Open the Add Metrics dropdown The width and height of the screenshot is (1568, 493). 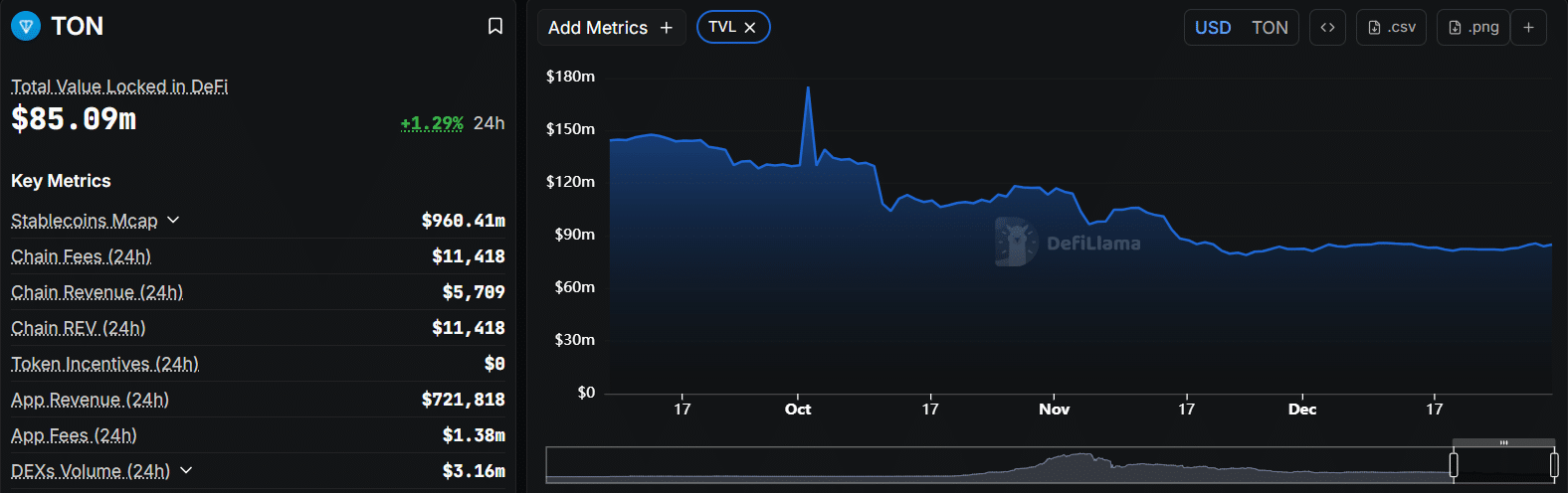point(610,28)
